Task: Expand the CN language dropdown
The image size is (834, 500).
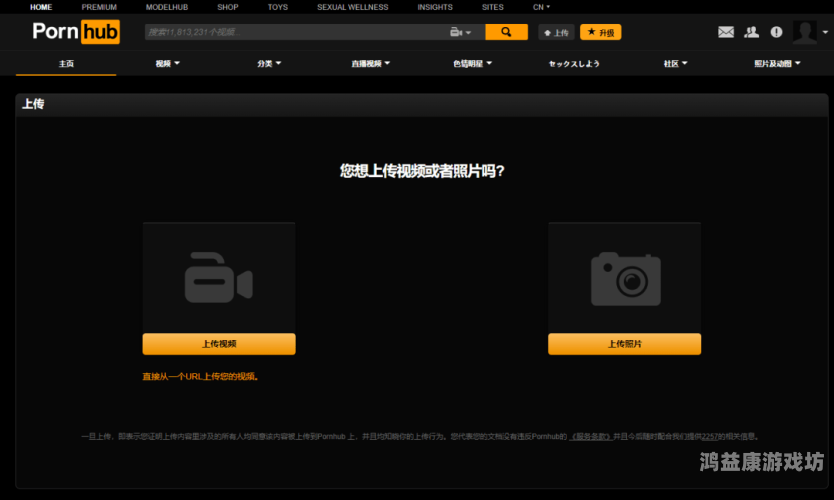Action: (x=541, y=7)
